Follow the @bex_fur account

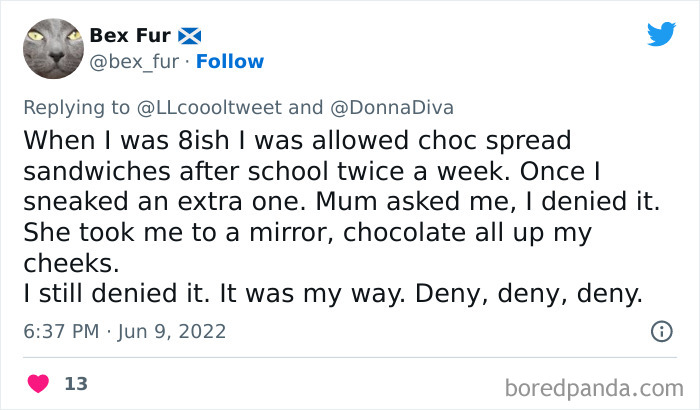tap(230, 62)
